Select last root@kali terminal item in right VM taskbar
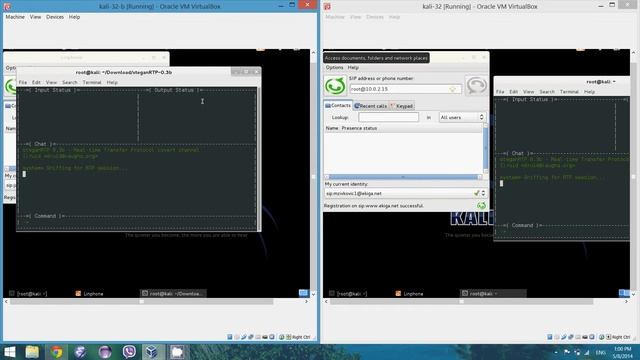This screenshot has width=640, height=360. [x=493, y=293]
